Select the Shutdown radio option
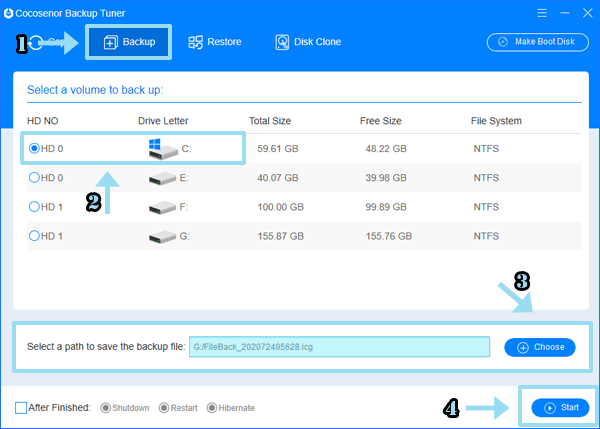The width and height of the screenshot is (600, 429). click(x=105, y=408)
